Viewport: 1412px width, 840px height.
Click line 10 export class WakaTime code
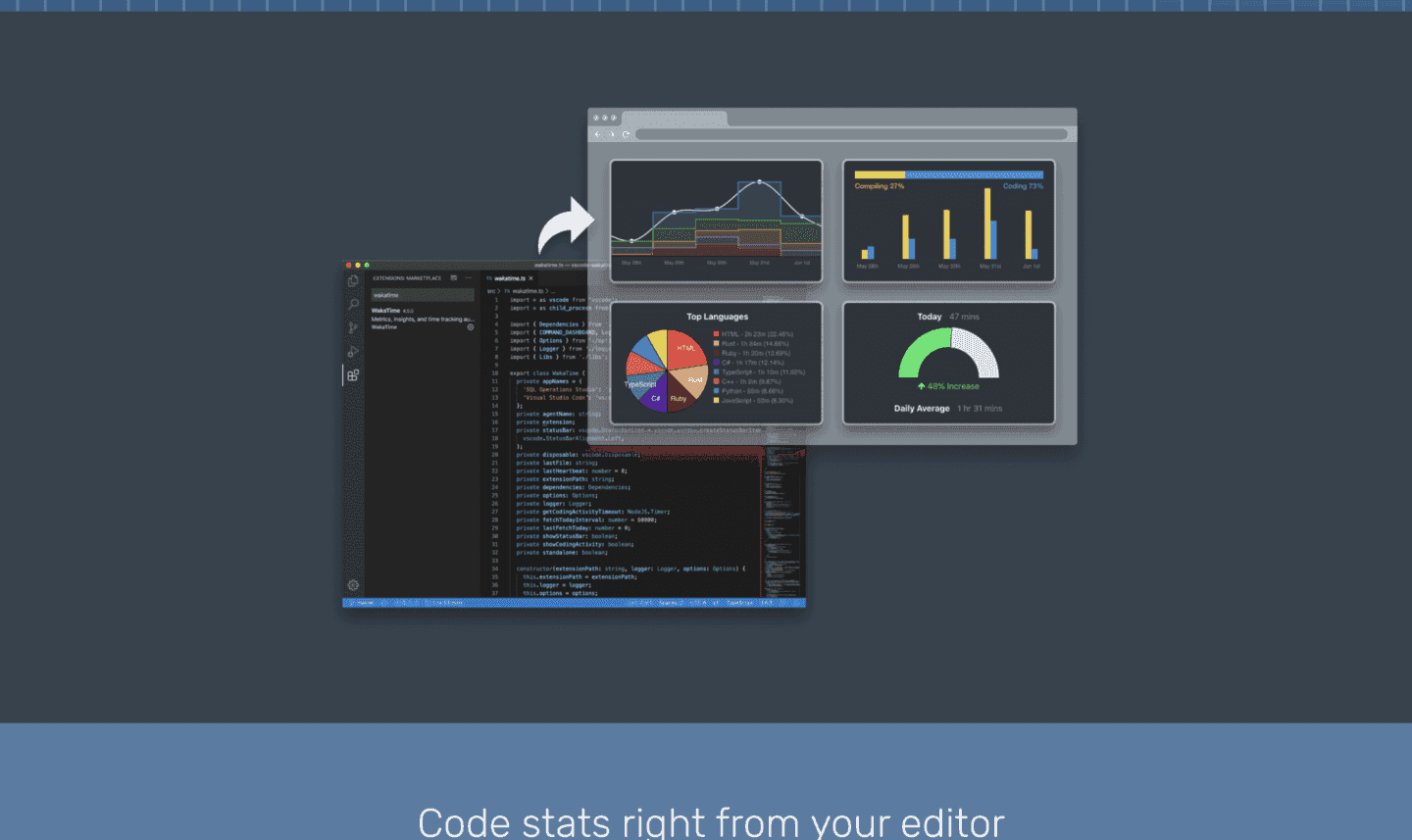(546, 373)
